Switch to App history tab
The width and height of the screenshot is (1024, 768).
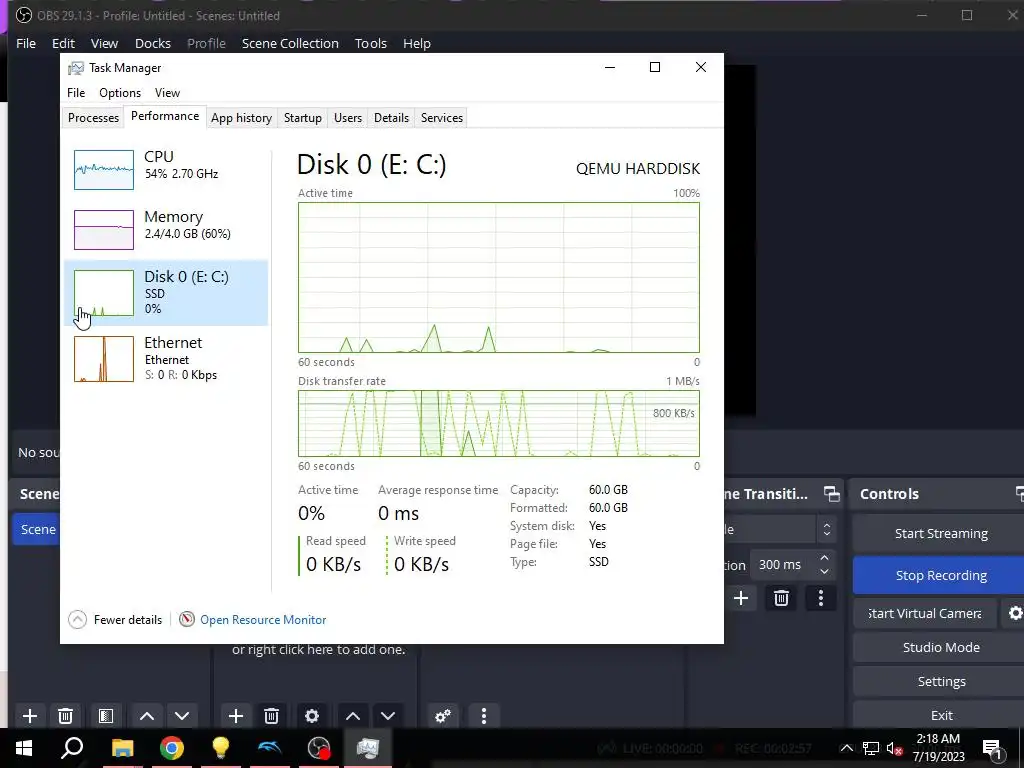[241, 118]
